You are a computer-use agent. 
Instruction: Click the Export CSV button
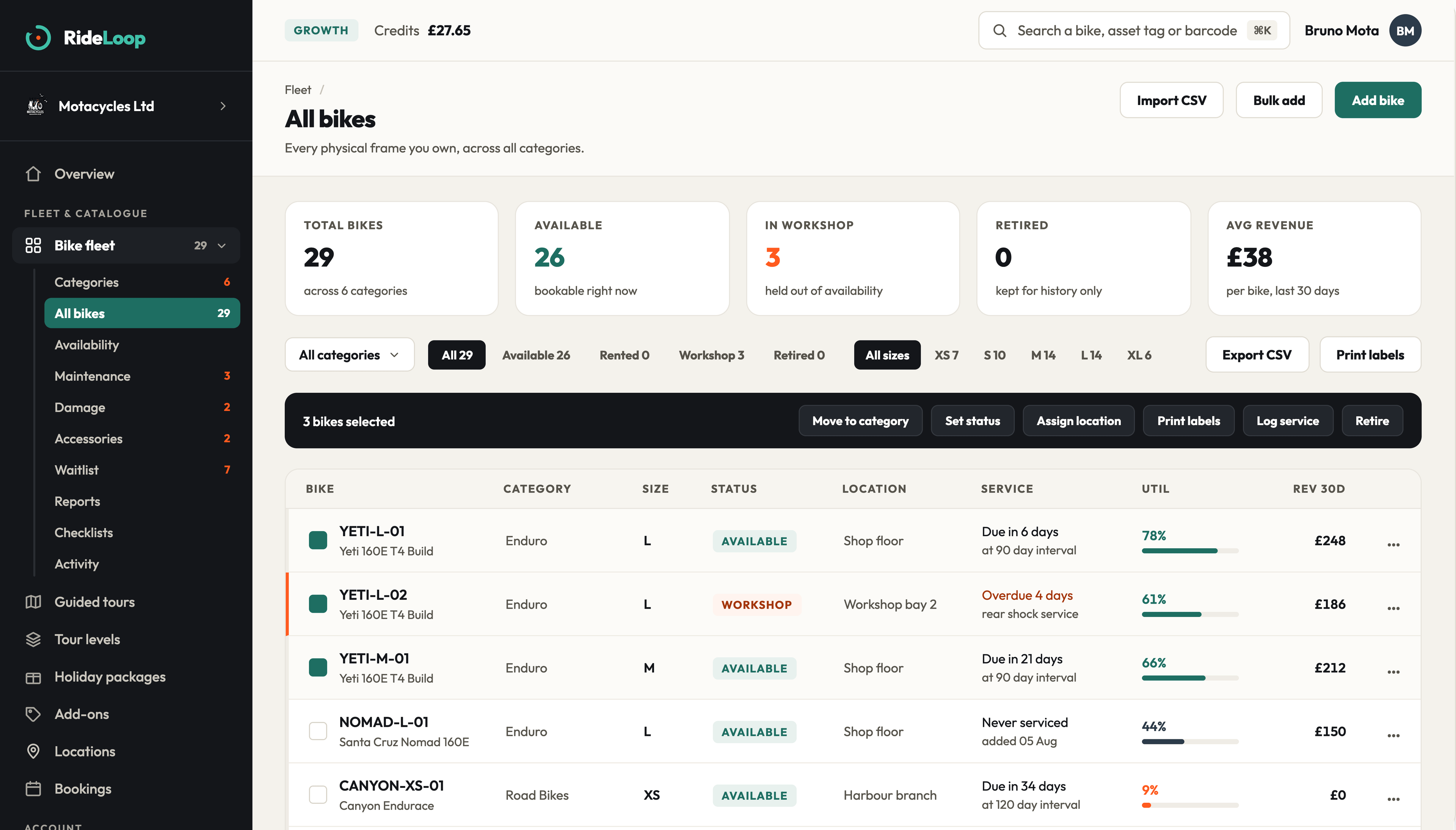tap(1257, 355)
